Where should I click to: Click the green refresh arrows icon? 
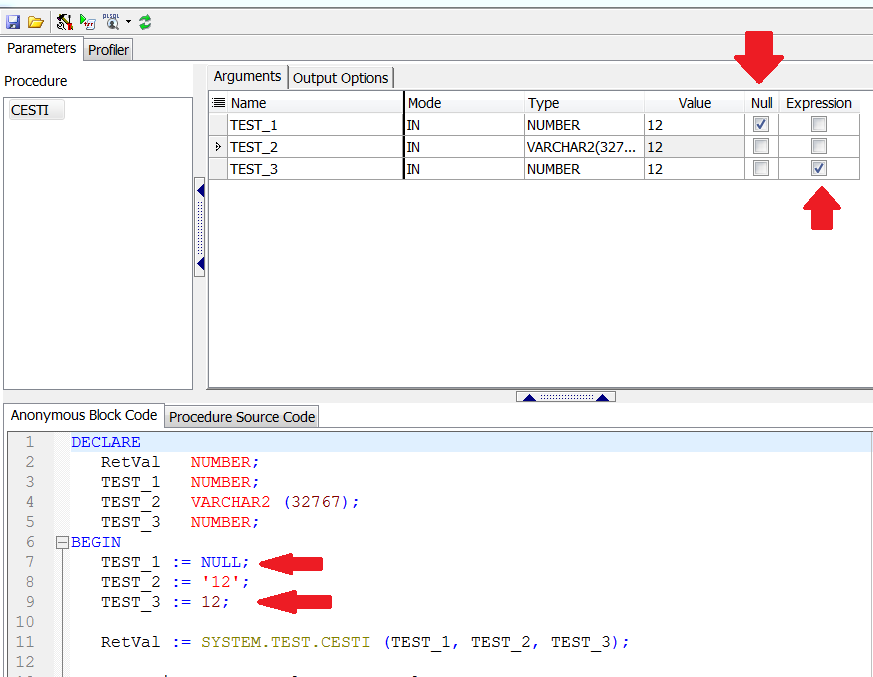point(146,21)
